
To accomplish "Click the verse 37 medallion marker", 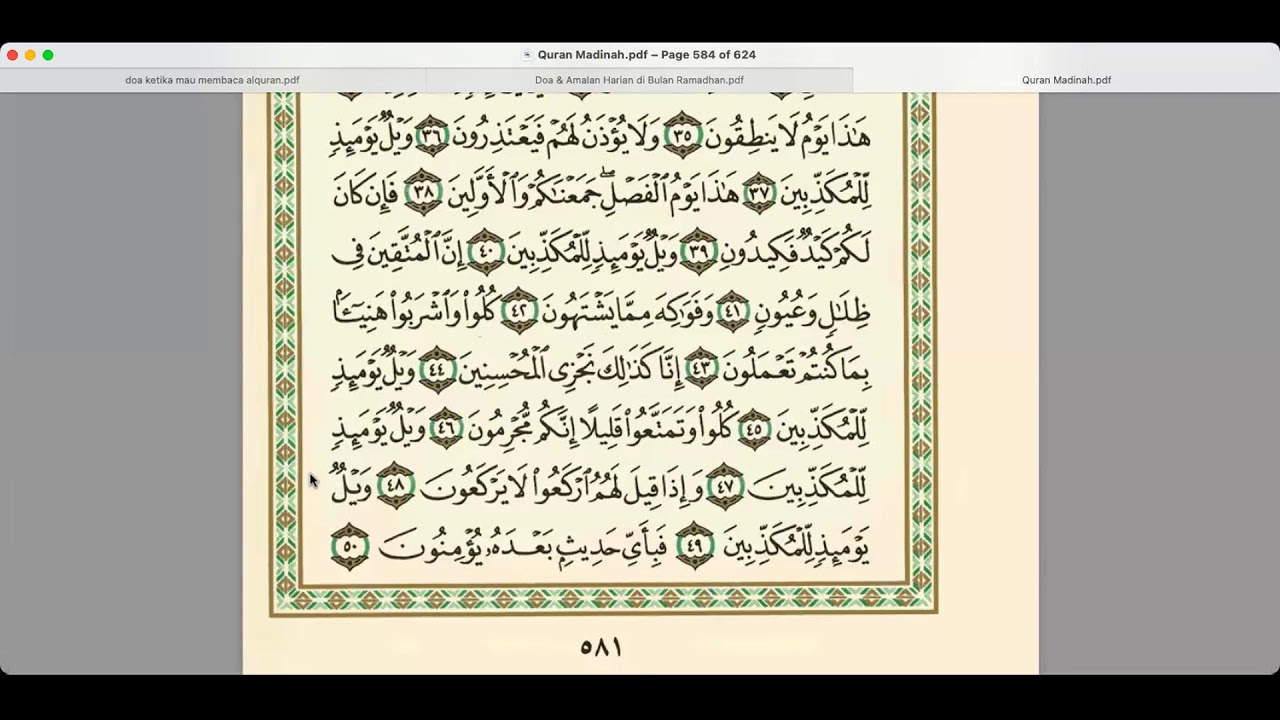I will pyautogui.click(x=760, y=192).
